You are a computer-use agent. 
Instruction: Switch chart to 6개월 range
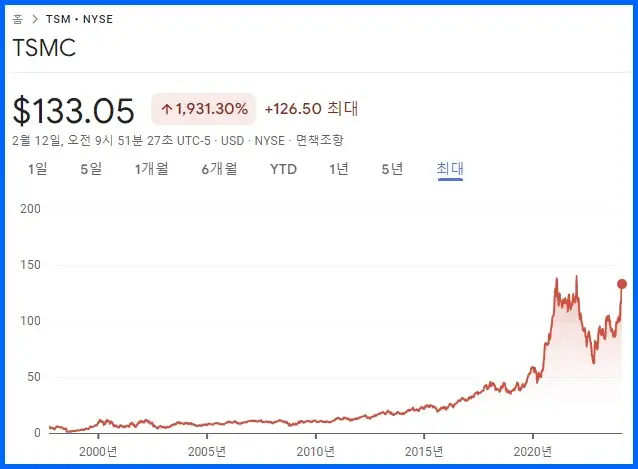(219, 168)
